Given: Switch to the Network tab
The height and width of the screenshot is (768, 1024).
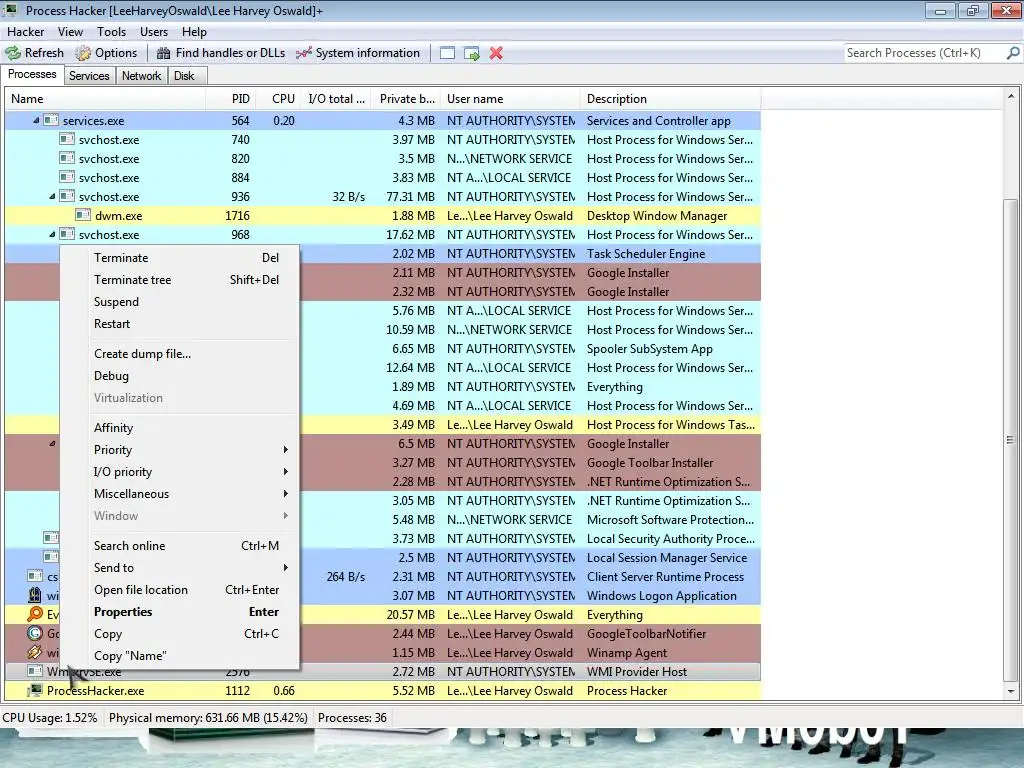Looking at the screenshot, I should pyautogui.click(x=141, y=76).
